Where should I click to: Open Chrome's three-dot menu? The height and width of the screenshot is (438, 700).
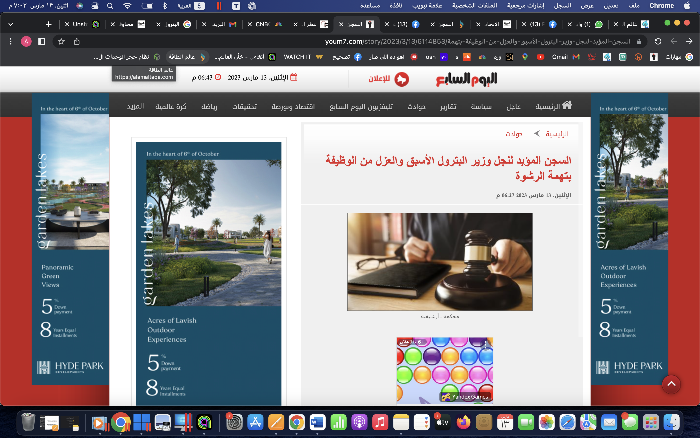(x=10, y=41)
